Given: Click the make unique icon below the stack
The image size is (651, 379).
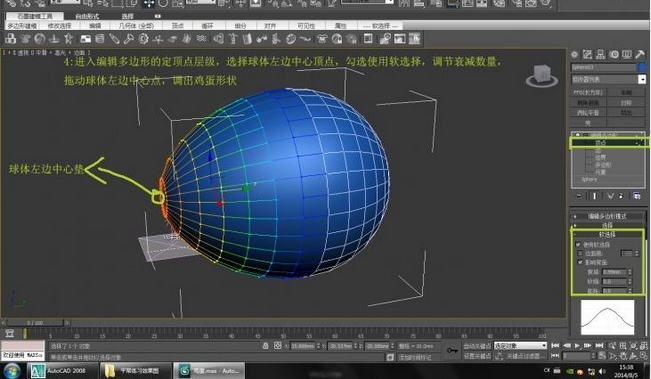Looking at the screenshot, I should tap(610, 196).
